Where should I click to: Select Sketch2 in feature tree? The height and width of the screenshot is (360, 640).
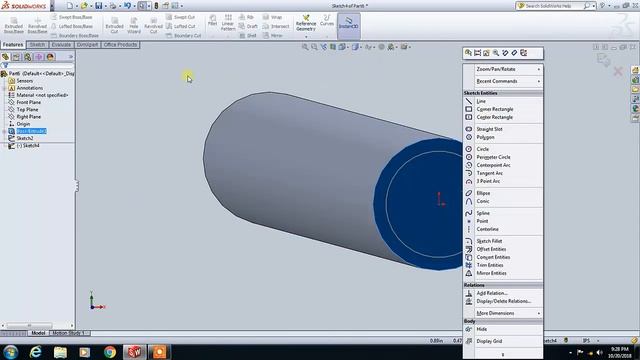tap(25, 138)
